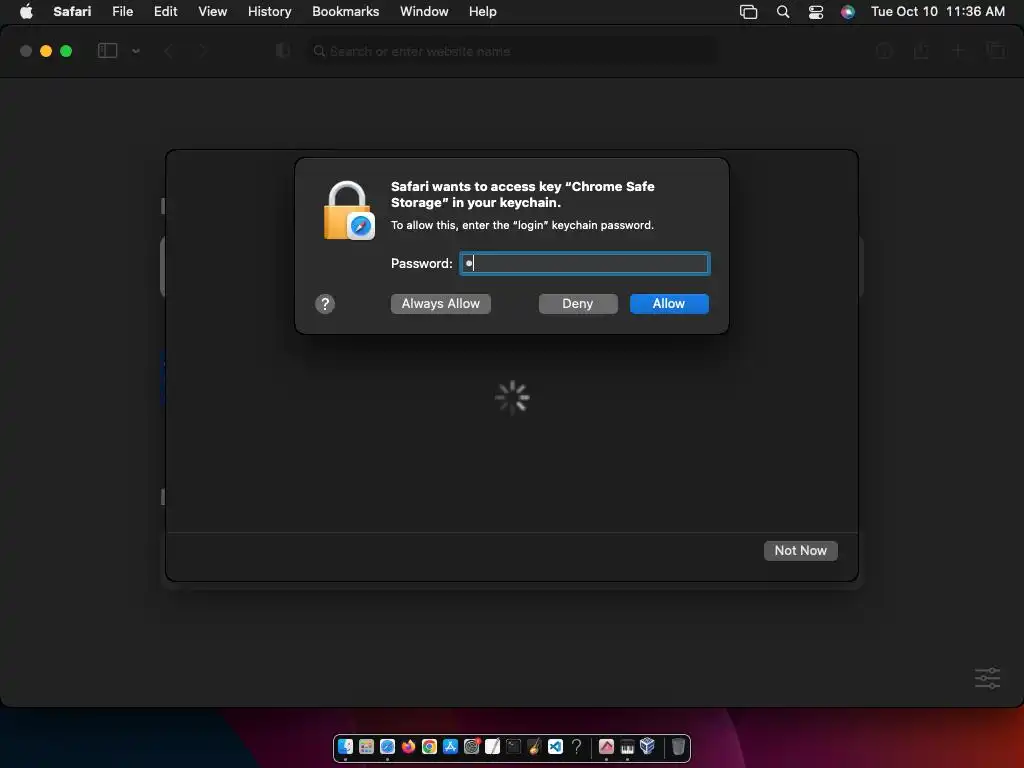Click Safari compass icon in the Dock
Image resolution: width=1024 pixels, height=768 pixels.
click(x=387, y=746)
